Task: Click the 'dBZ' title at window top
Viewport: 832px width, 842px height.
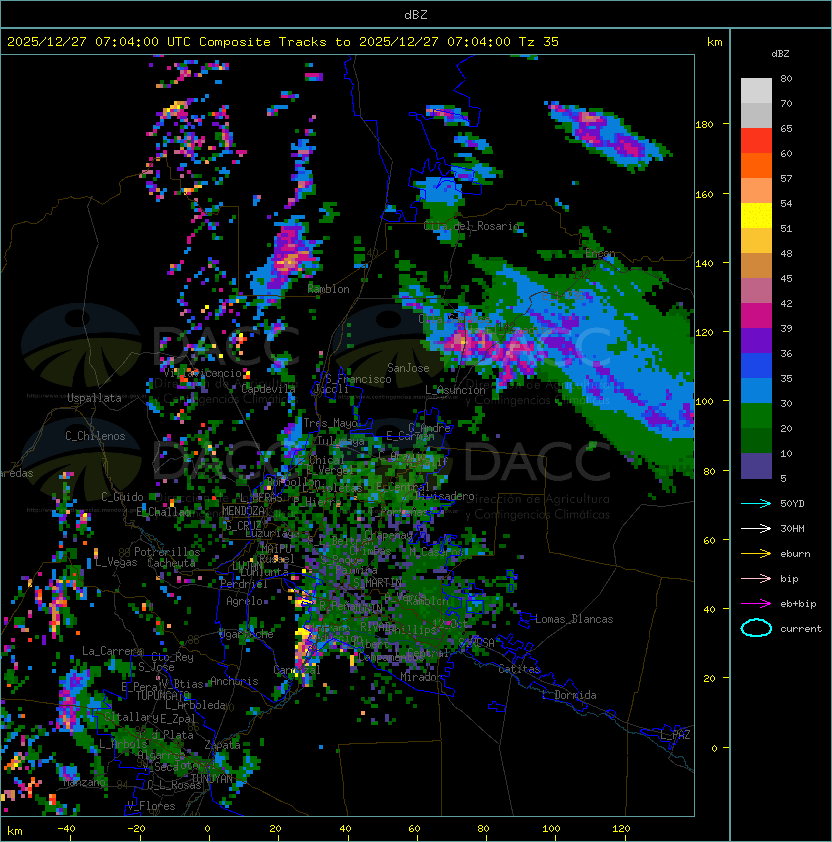Action: click(416, 15)
